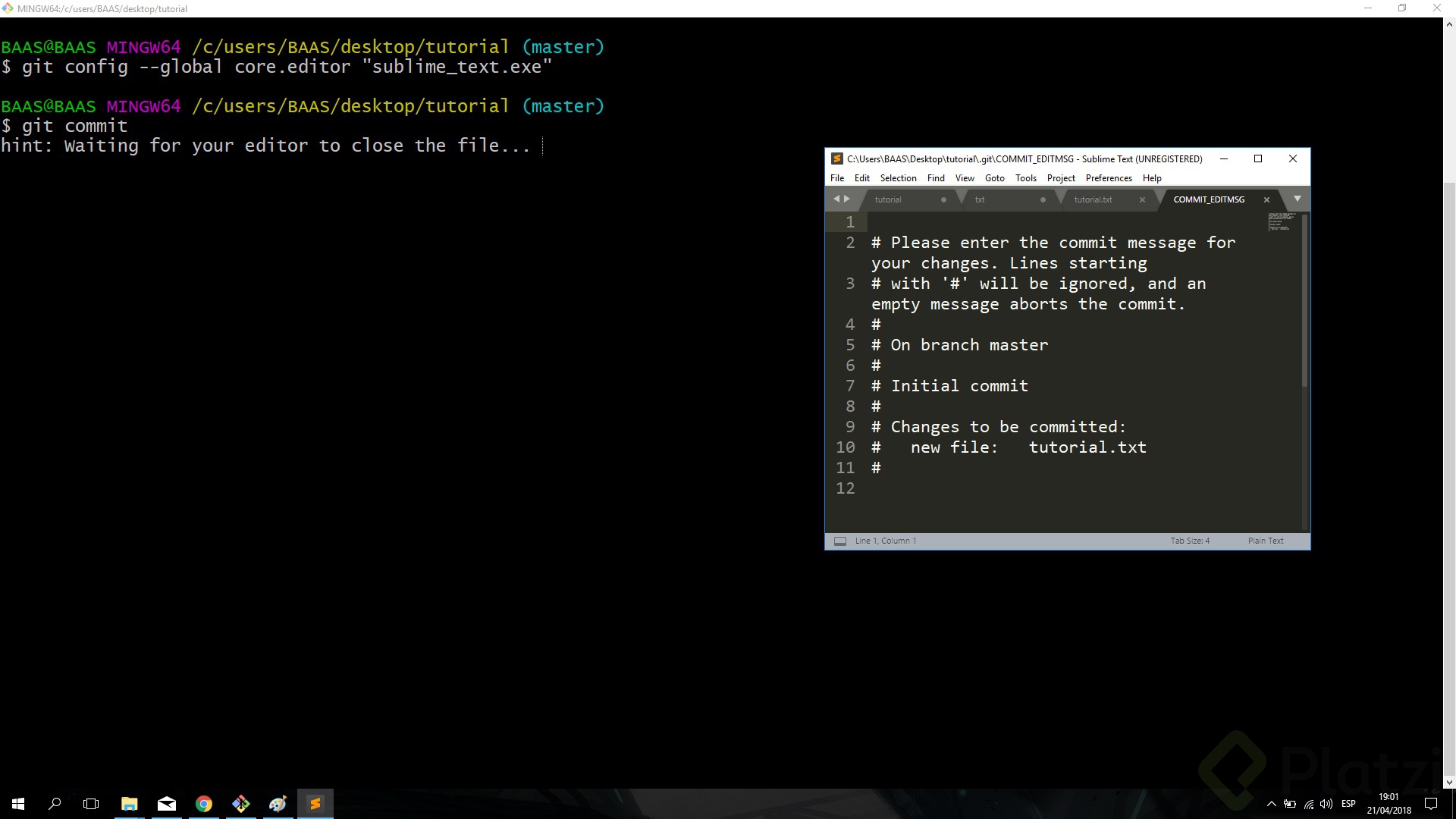Open the Goto menu

tap(995, 178)
